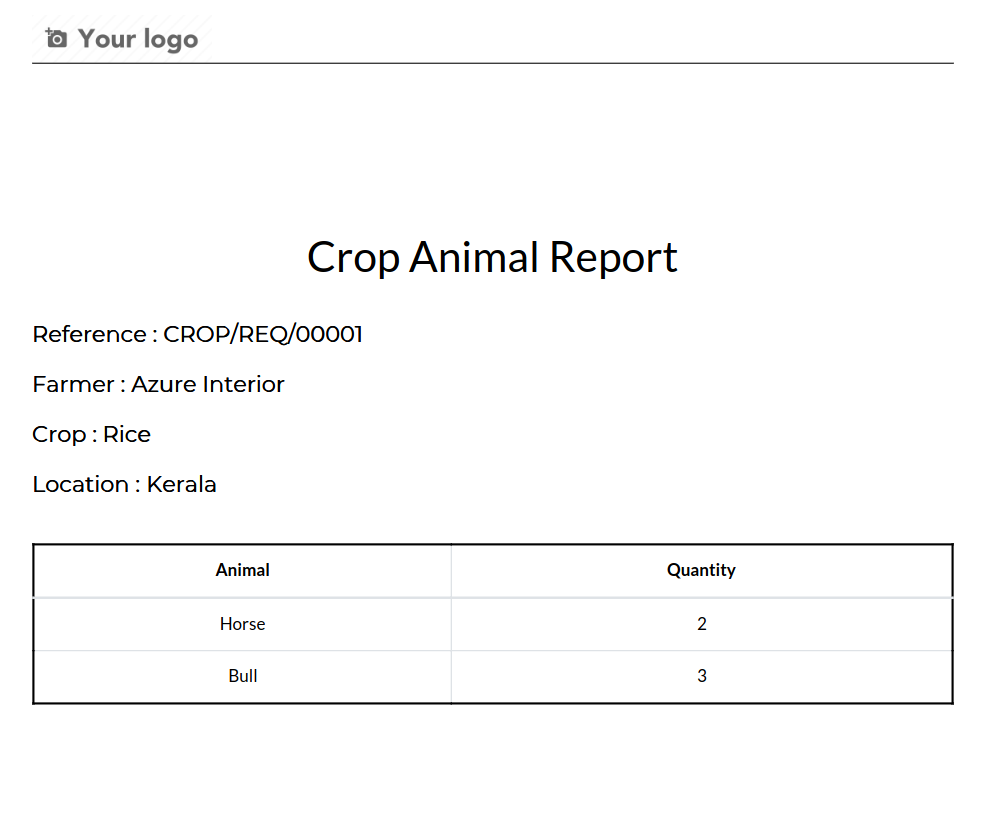Click the "Farmer" field label

(72, 384)
